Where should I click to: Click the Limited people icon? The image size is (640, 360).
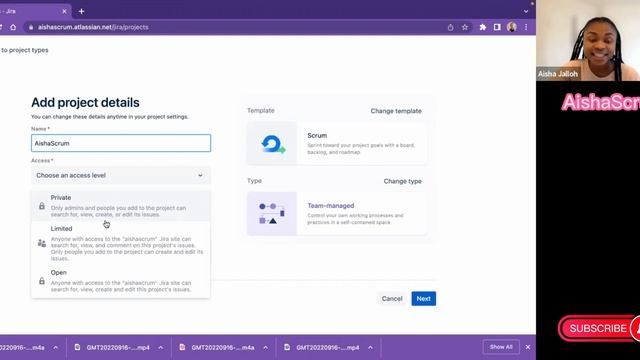[42, 243]
